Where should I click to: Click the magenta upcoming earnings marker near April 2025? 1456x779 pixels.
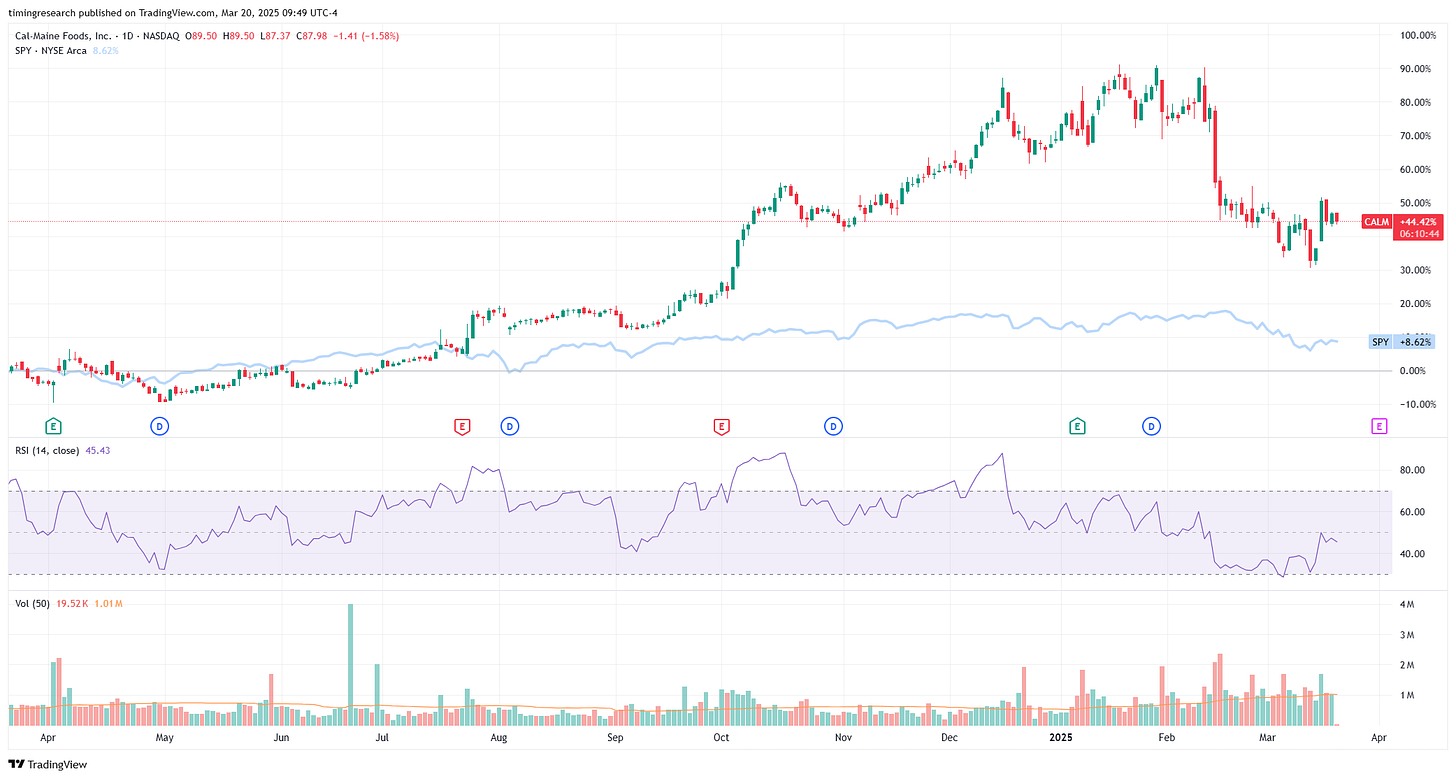(x=1379, y=427)
